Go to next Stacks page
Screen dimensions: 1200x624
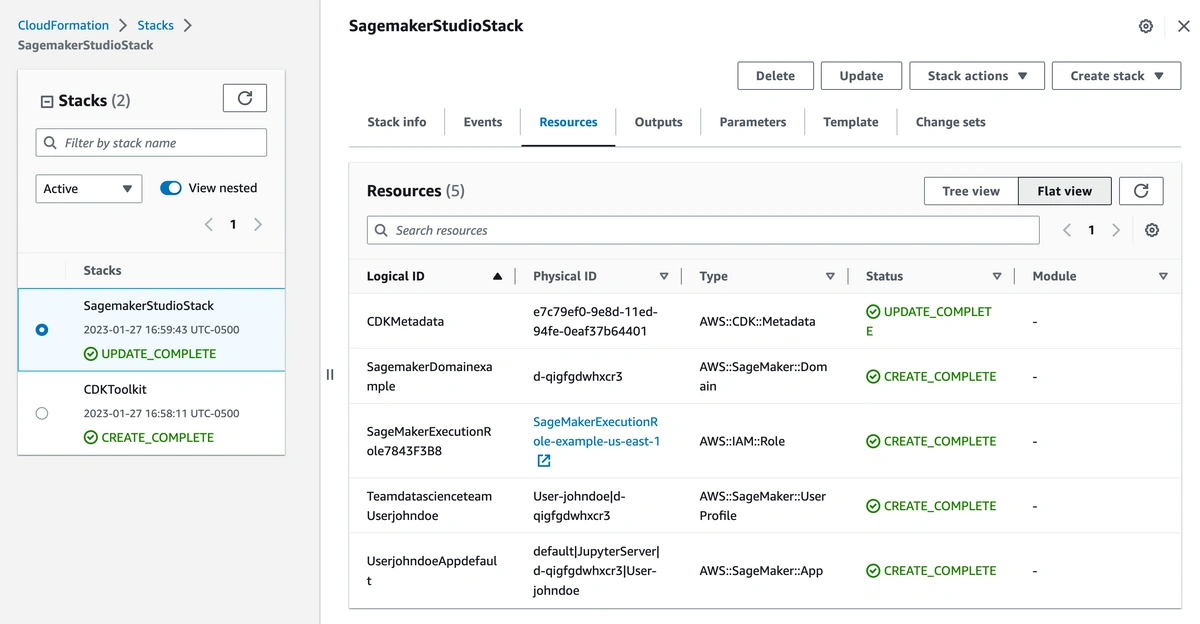(x=258, y=224)
